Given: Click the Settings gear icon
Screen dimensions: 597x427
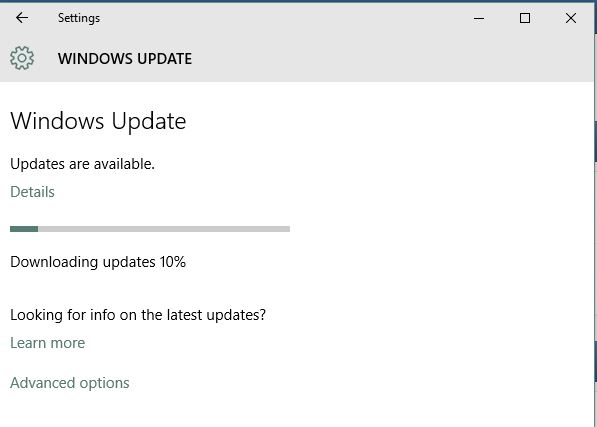Looking at the screenshot, I should [x=22, y=58].
